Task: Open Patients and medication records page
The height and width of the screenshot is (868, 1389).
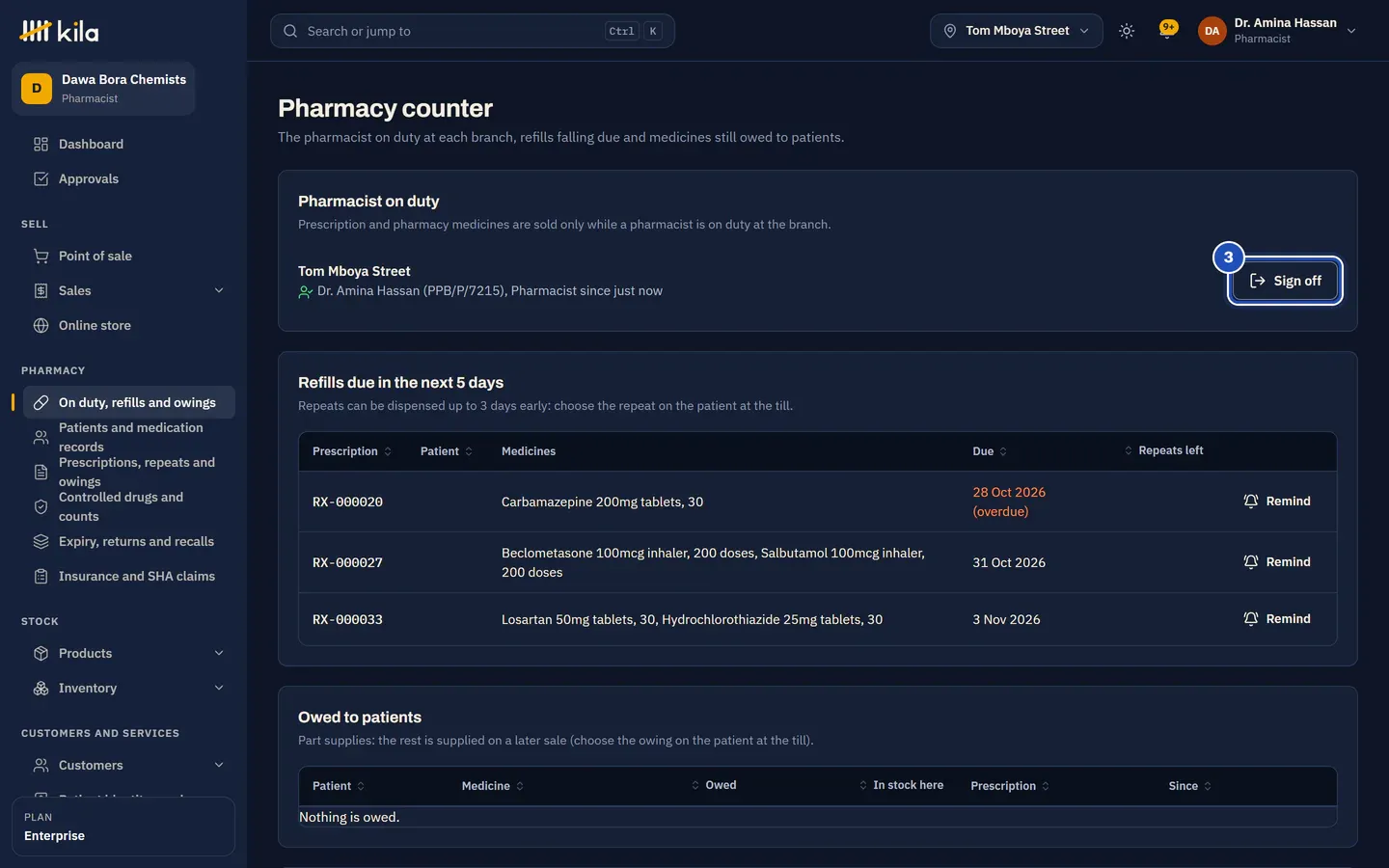Action: 129,437
